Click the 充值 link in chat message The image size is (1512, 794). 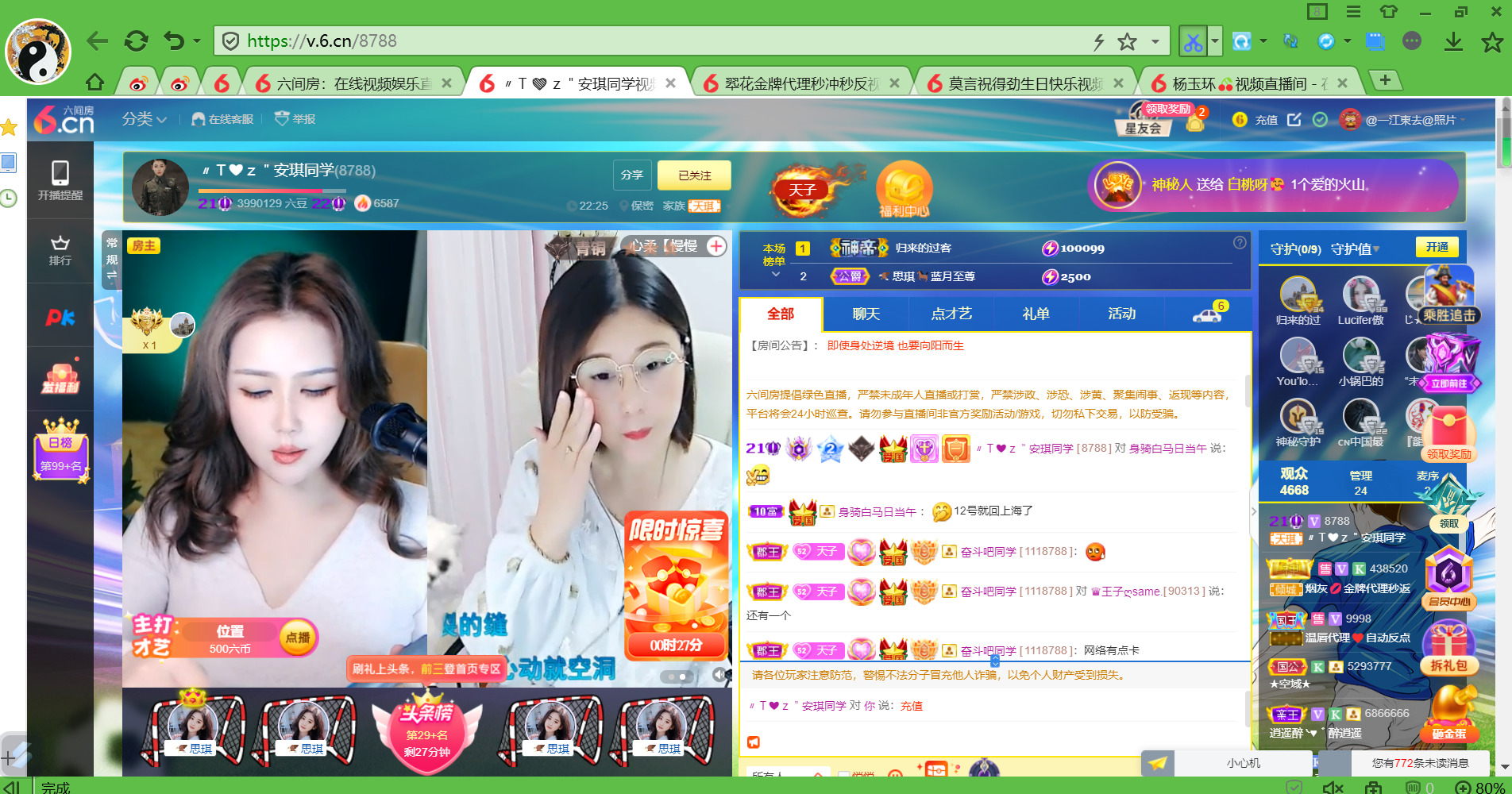click(912, 706)
